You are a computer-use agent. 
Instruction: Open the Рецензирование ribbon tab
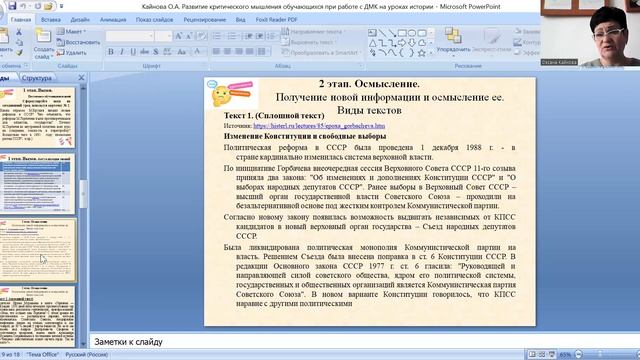point(204,20)
